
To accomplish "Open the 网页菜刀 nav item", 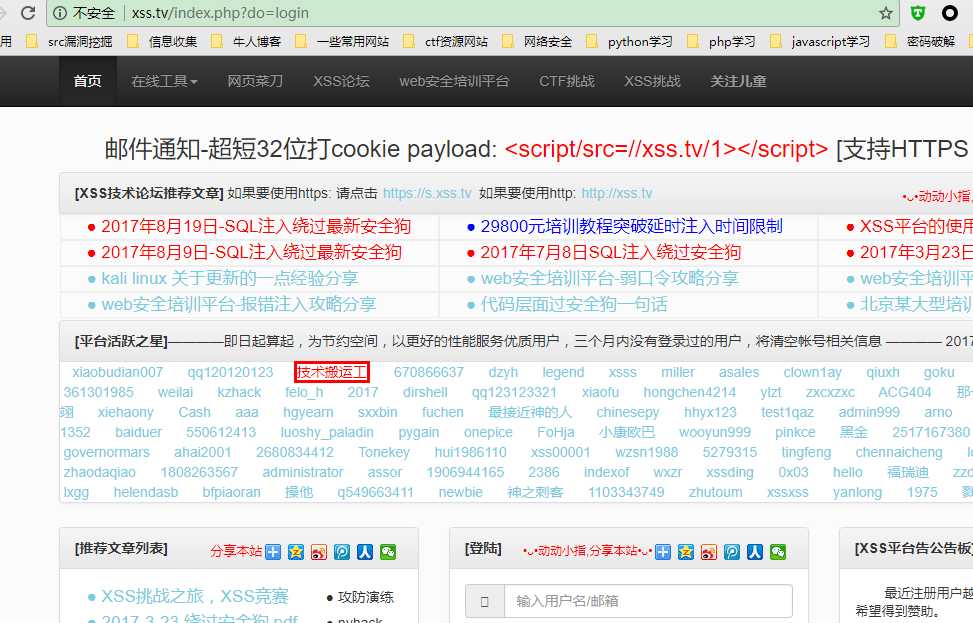I will [x=255, y=81].
